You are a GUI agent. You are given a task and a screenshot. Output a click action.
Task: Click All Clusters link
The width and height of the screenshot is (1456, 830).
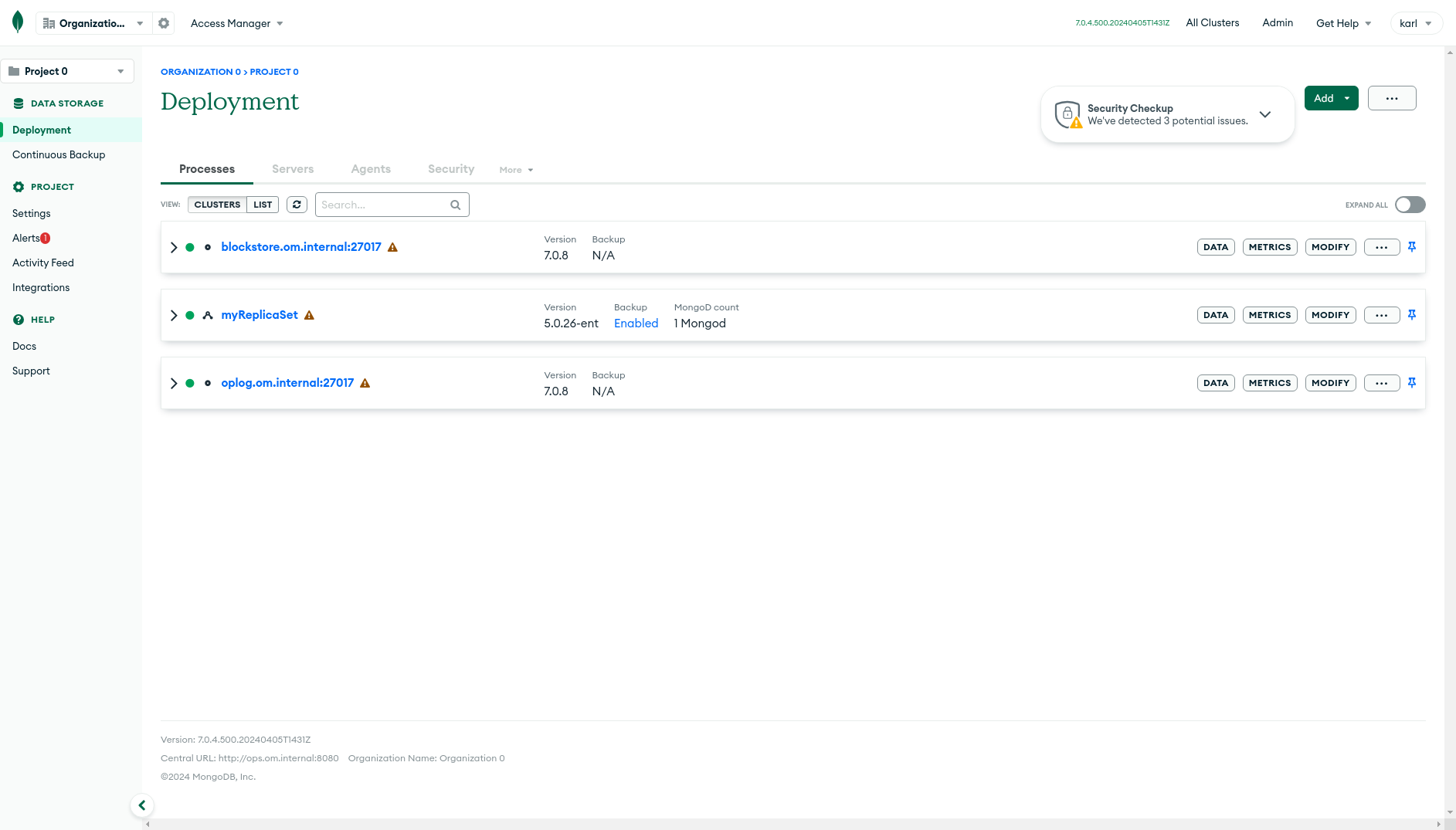1213,23
